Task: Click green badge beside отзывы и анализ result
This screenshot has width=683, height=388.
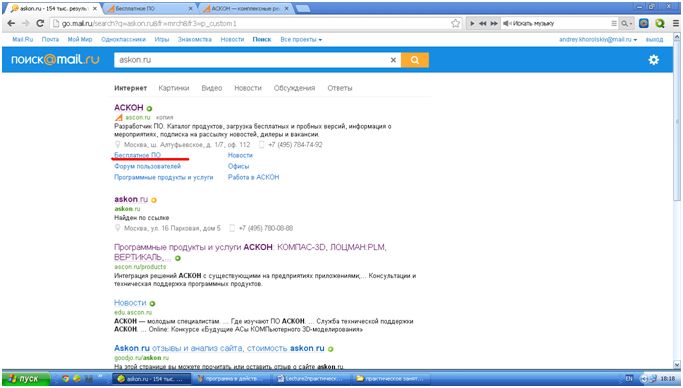Action: click(x=331, y=349)
